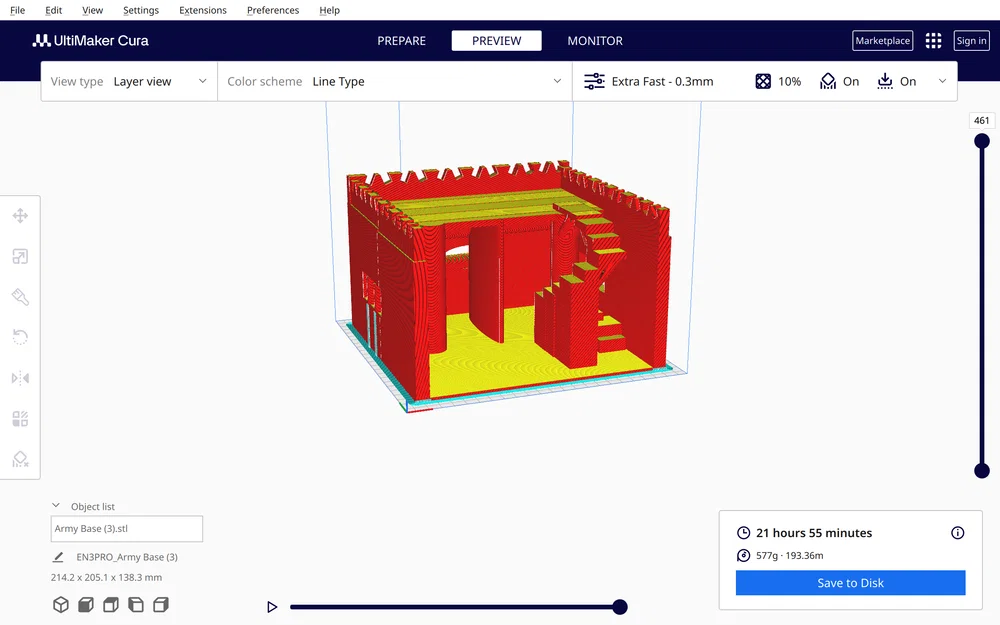Viewport: 1000px width, 625px height.
Task: Expand the print settings panel chevron
Action: (942, 81)
